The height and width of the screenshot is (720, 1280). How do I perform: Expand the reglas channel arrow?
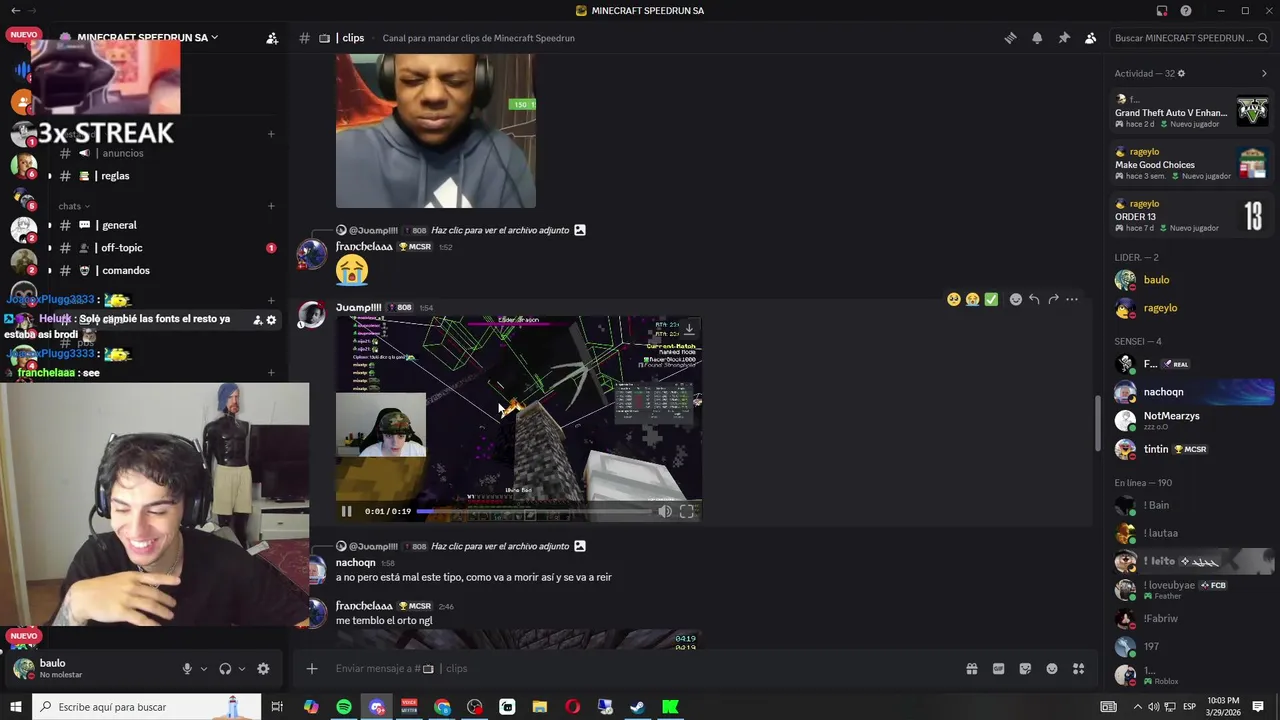tap(50, 176)
